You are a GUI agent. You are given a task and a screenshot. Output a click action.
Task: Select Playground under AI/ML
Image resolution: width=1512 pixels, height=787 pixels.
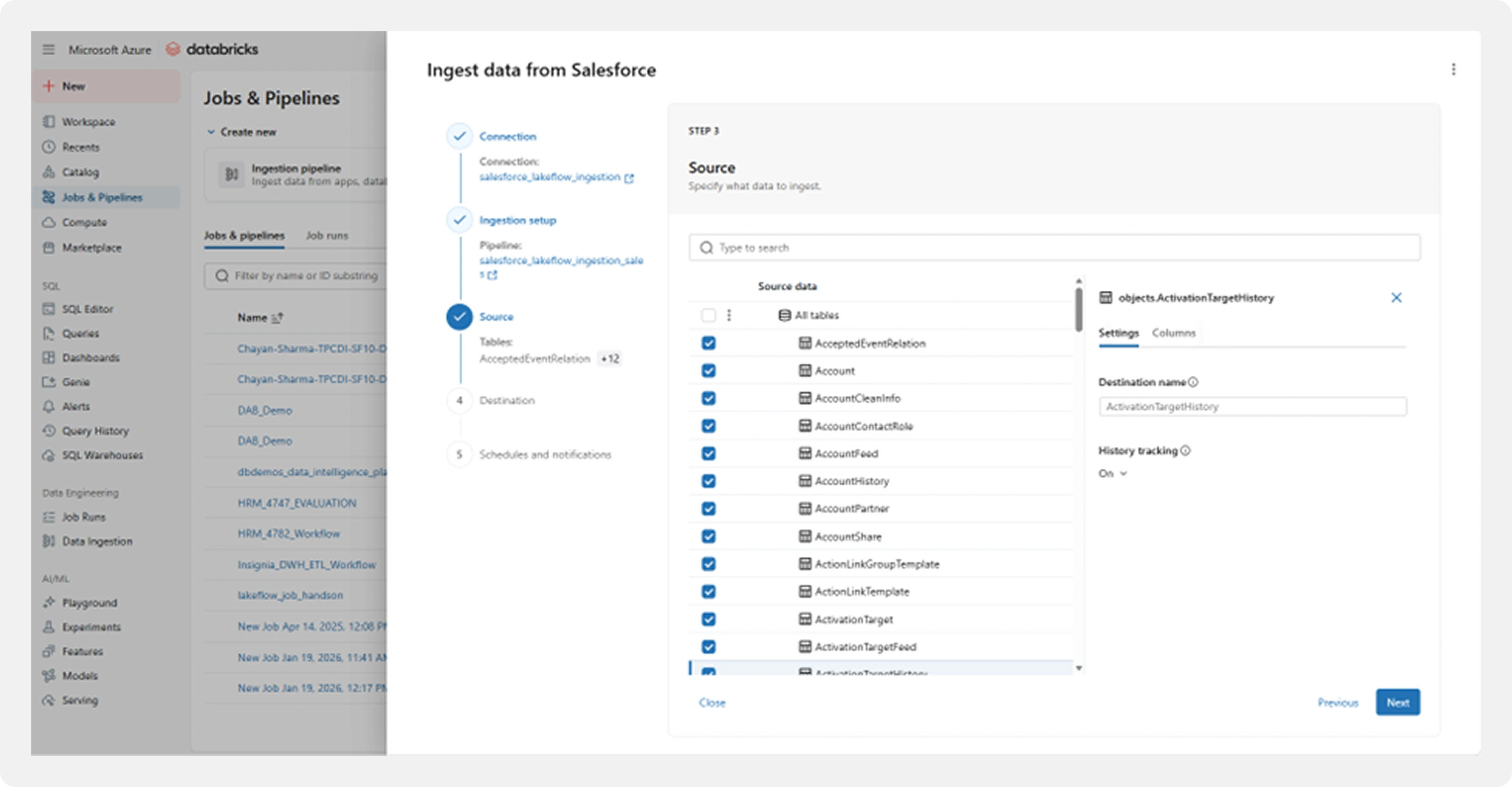click(x=90, y=602)
